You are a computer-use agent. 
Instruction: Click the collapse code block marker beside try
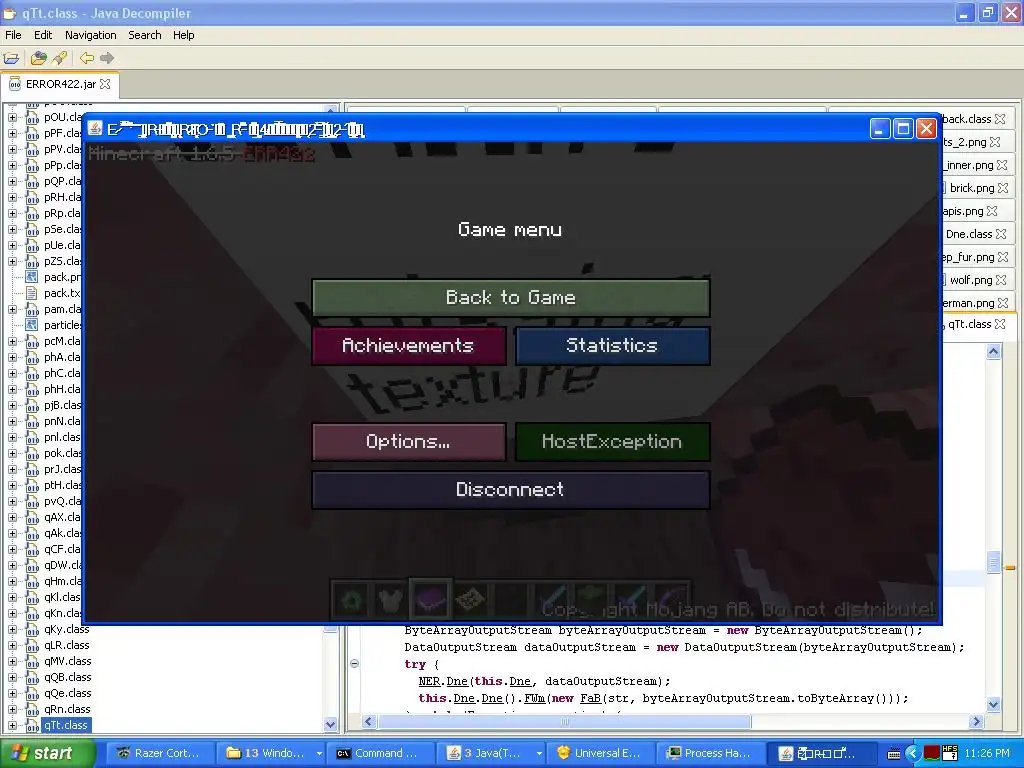(355, 664)
